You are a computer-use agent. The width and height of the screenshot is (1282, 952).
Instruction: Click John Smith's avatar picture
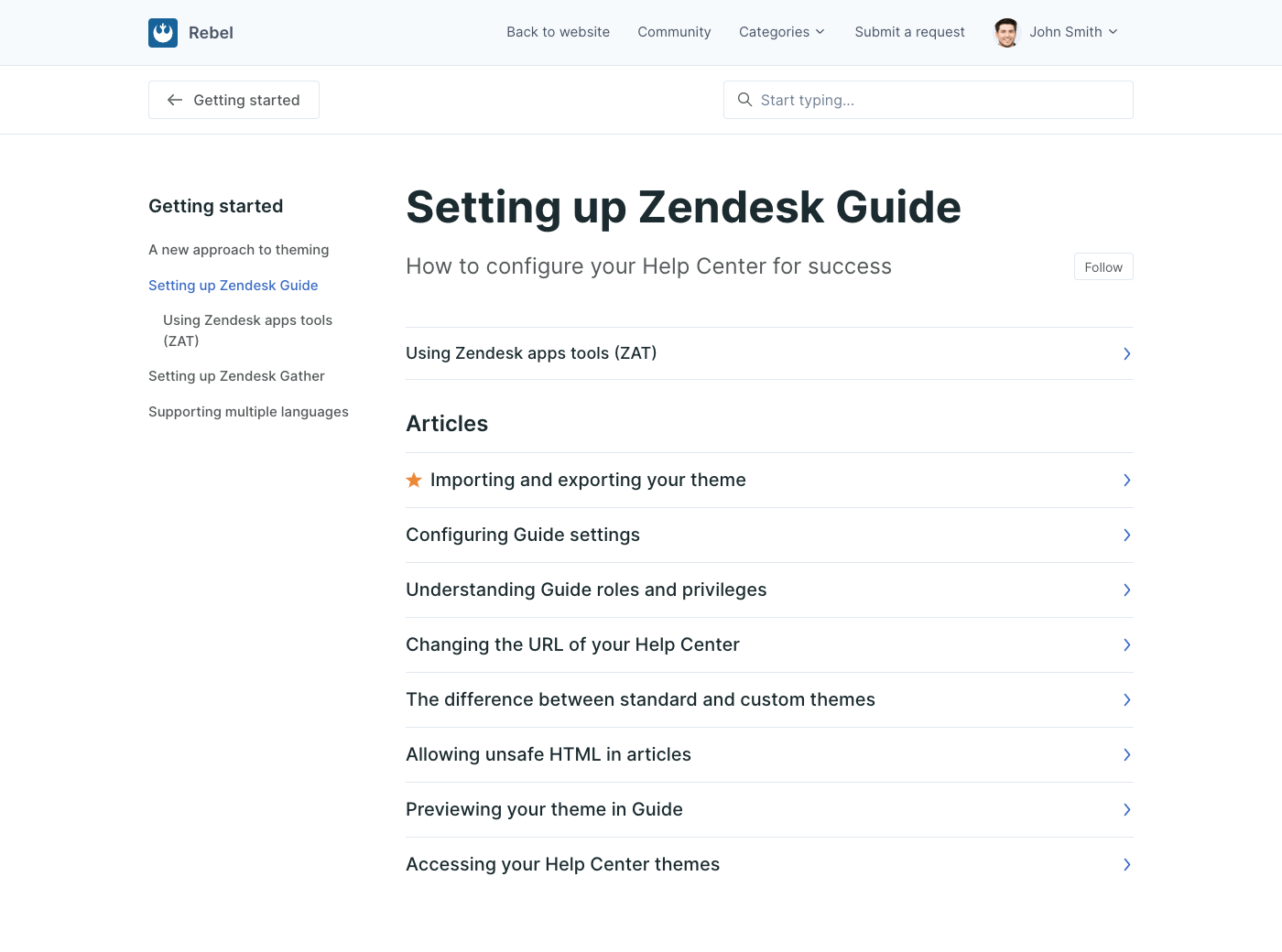point(1006,33)
